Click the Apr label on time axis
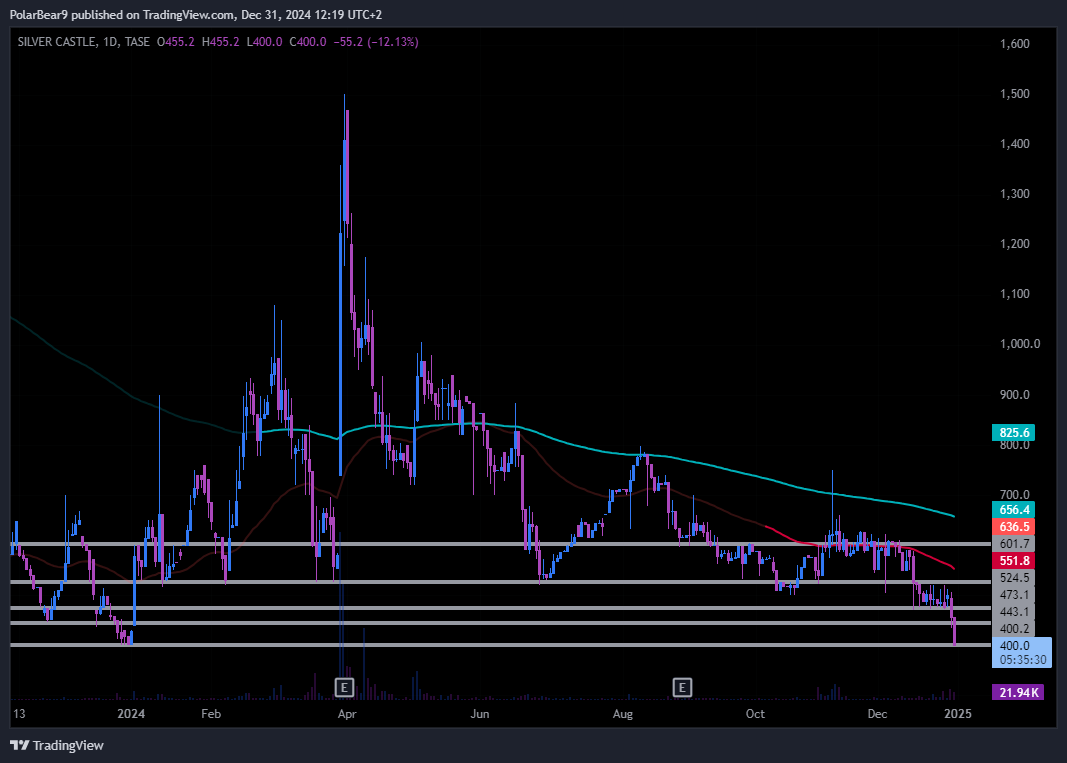Image resolution: width=1067 pixels, height=763 pixels. tap(347, 714)
